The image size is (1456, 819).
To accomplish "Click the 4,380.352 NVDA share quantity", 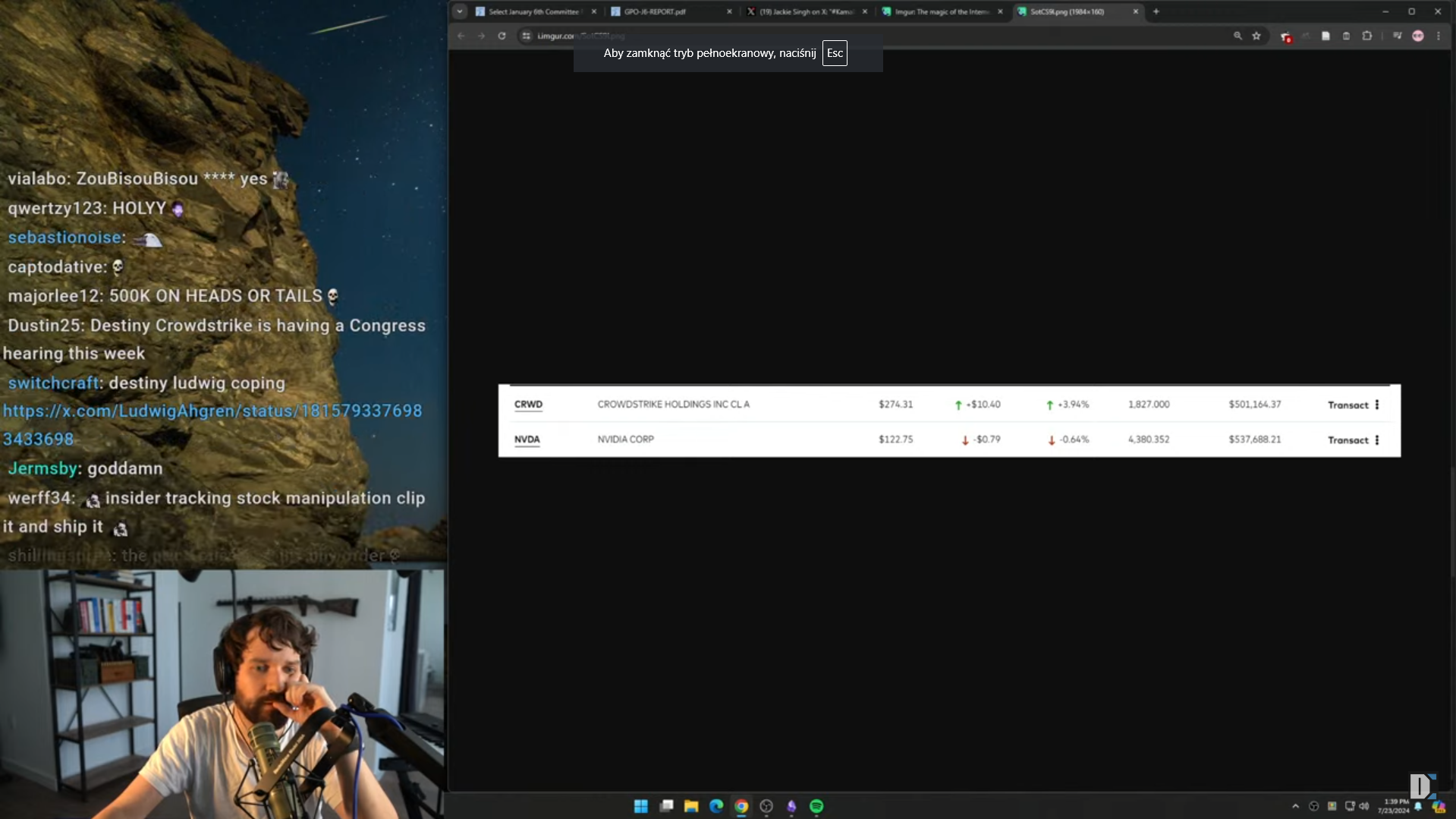I will click(x=1149, y=439).
